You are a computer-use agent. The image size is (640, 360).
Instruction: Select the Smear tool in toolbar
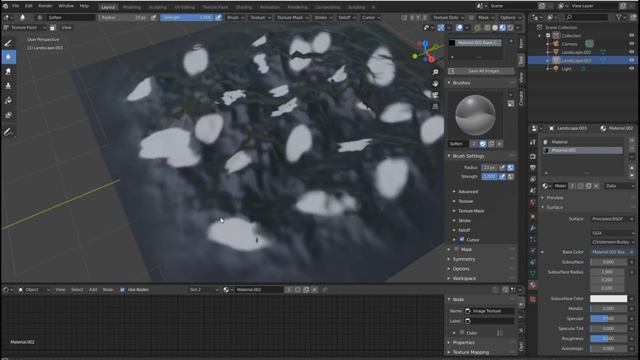[x=8, y=71]
